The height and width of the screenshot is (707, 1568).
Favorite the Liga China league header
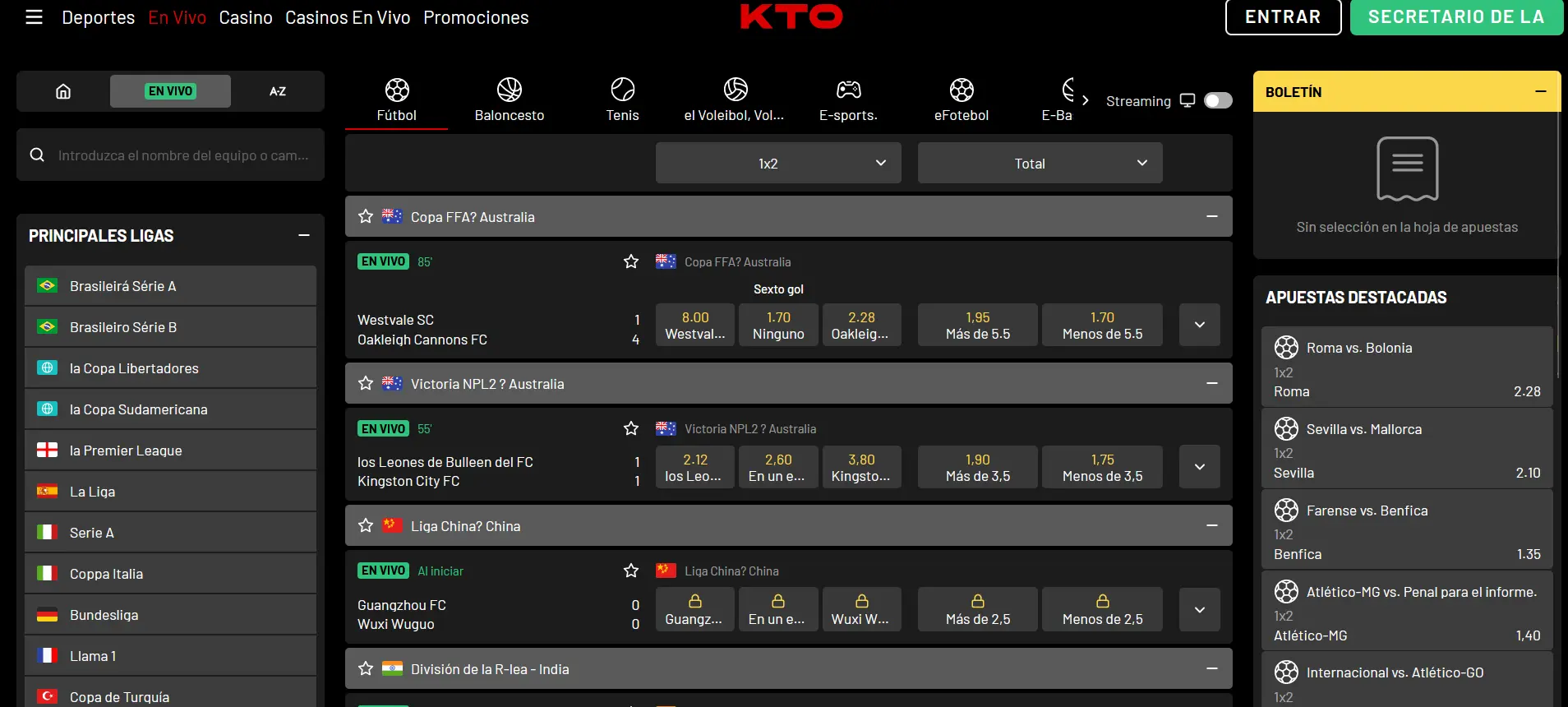point(366,525)
